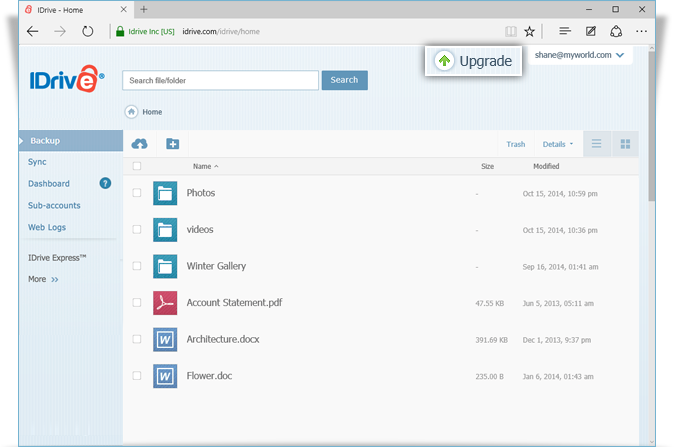The height and width of the screenshot is (447, 674).
Task: Click the Upgrade button label
Action: point(486,61)
